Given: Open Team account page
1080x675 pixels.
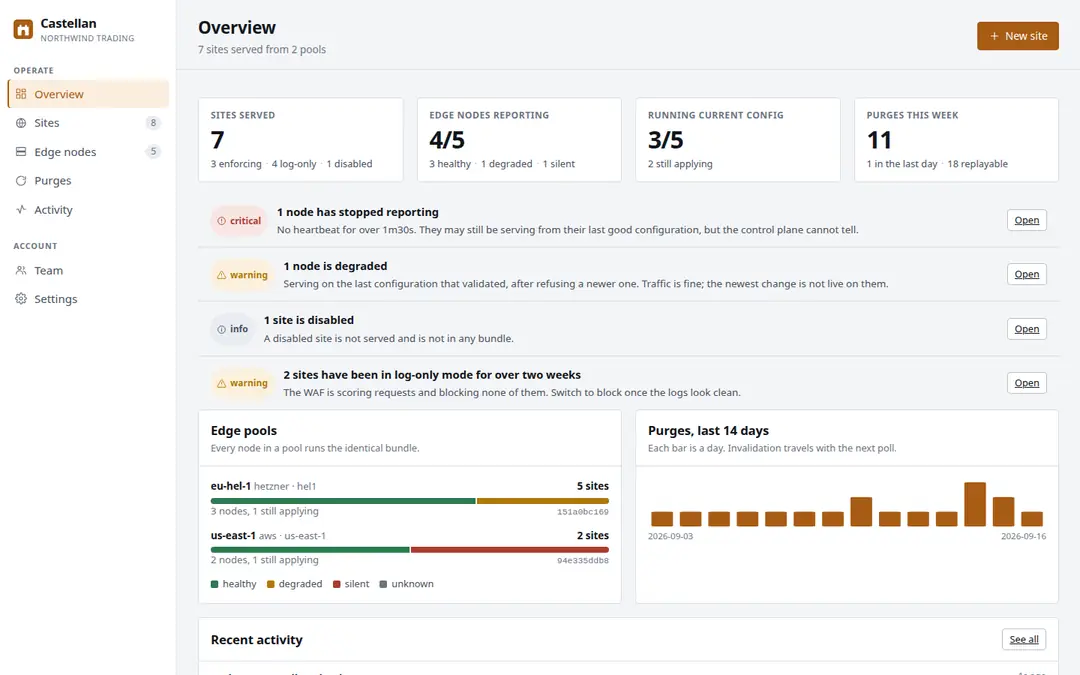Looking at the screenshot, I should tap(88, 271).
